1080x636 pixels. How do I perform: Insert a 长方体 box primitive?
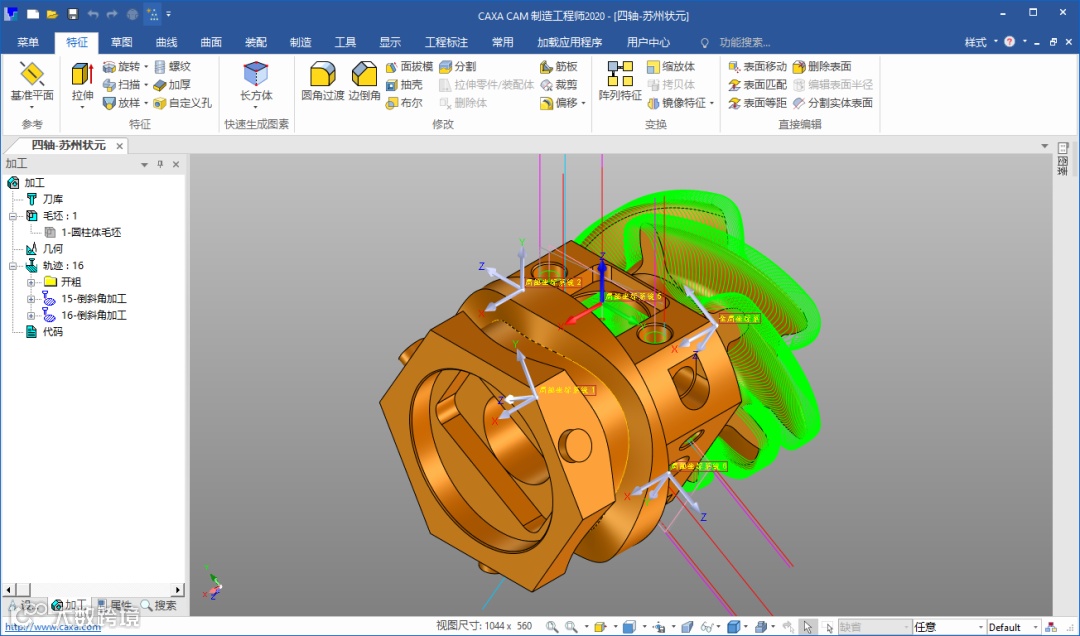256,81
